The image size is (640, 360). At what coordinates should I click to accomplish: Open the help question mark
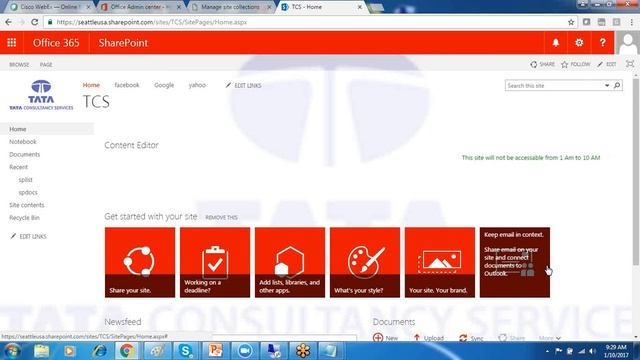click(x=602, y=42)
